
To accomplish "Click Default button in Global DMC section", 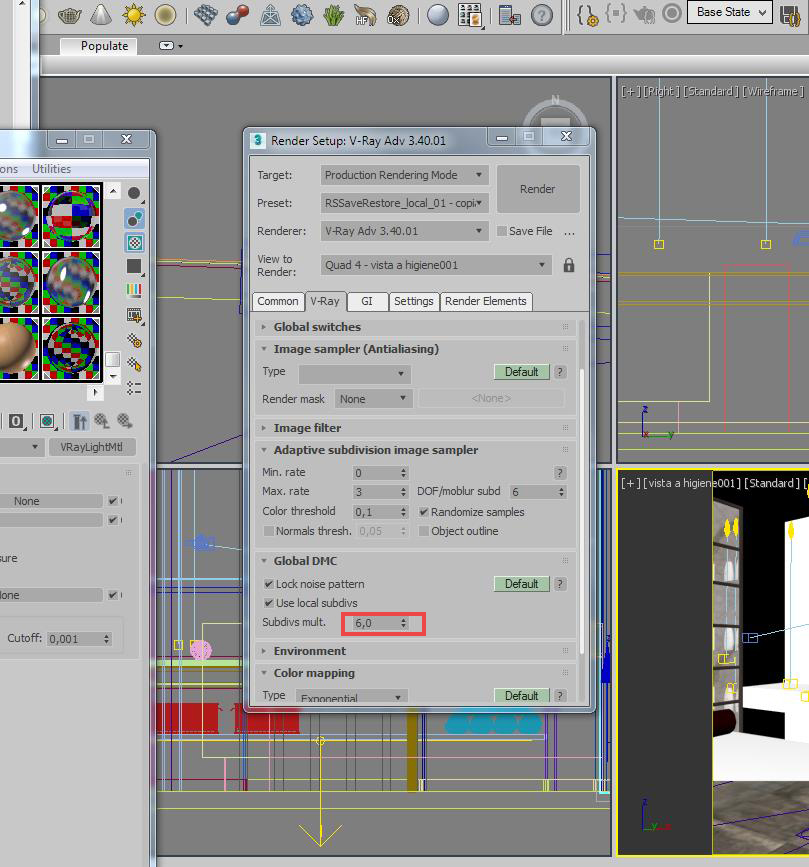I will pyautogui.click(x=521, y=584).
